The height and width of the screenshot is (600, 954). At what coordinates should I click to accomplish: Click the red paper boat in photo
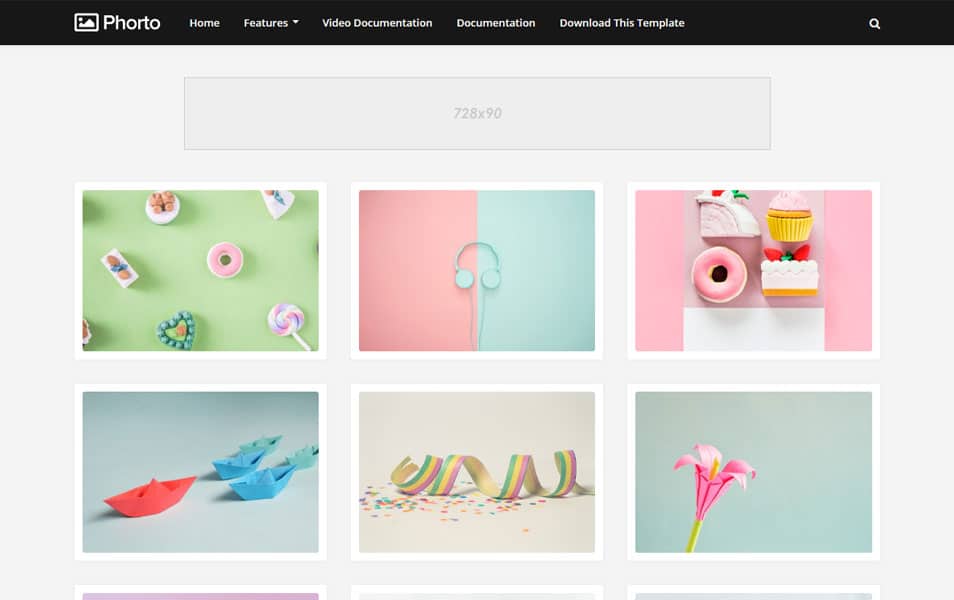point(150,497)
